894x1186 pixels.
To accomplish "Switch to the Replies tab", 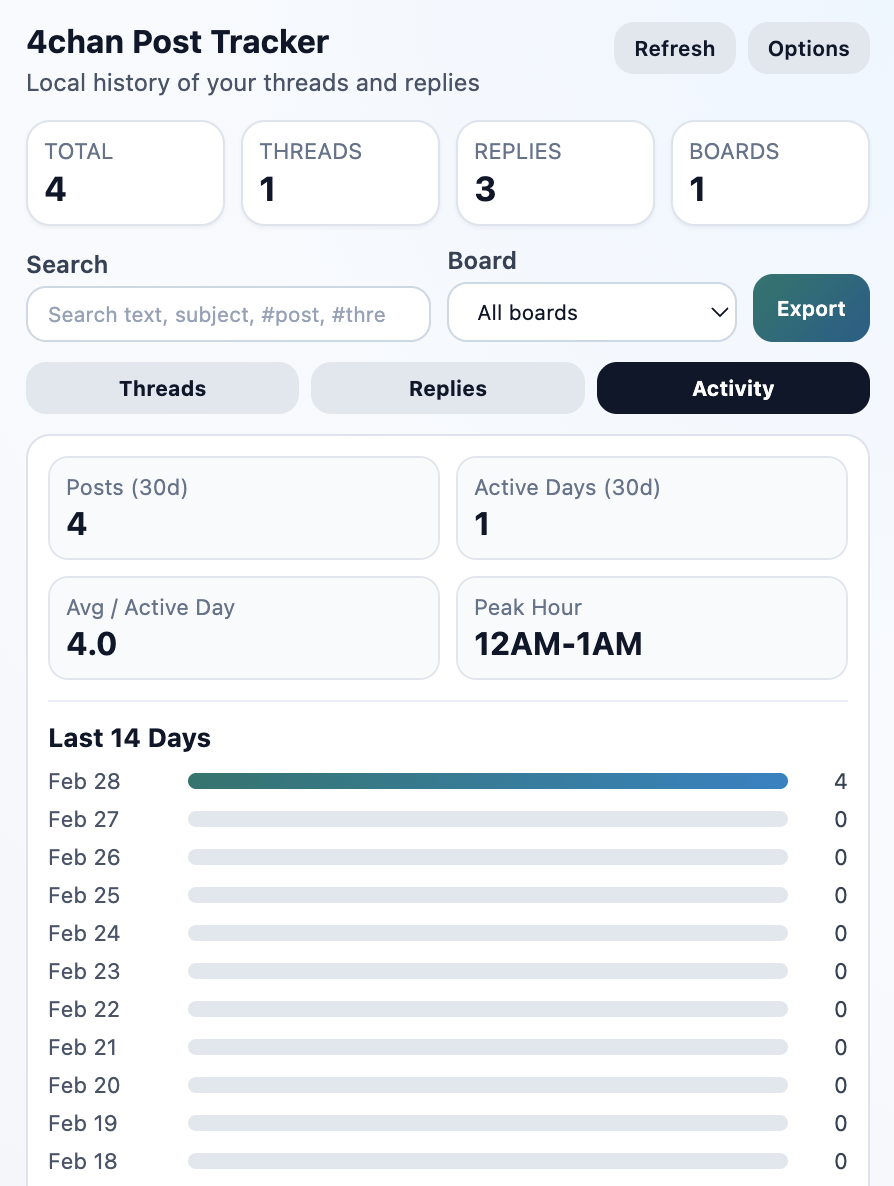I will tap(448, 388).
